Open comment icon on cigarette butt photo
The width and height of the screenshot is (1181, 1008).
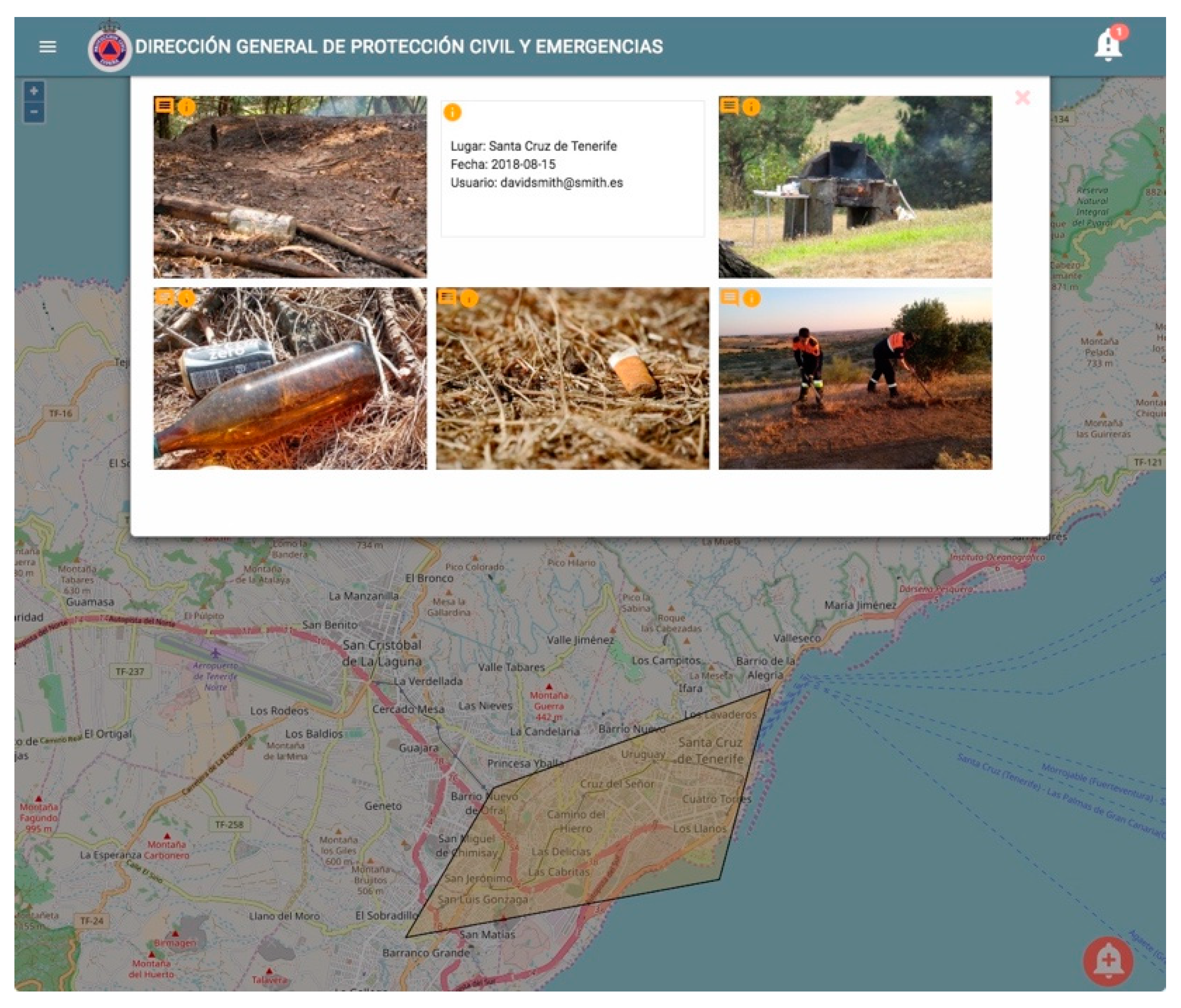pyautogui.click(x=447, y=297)
